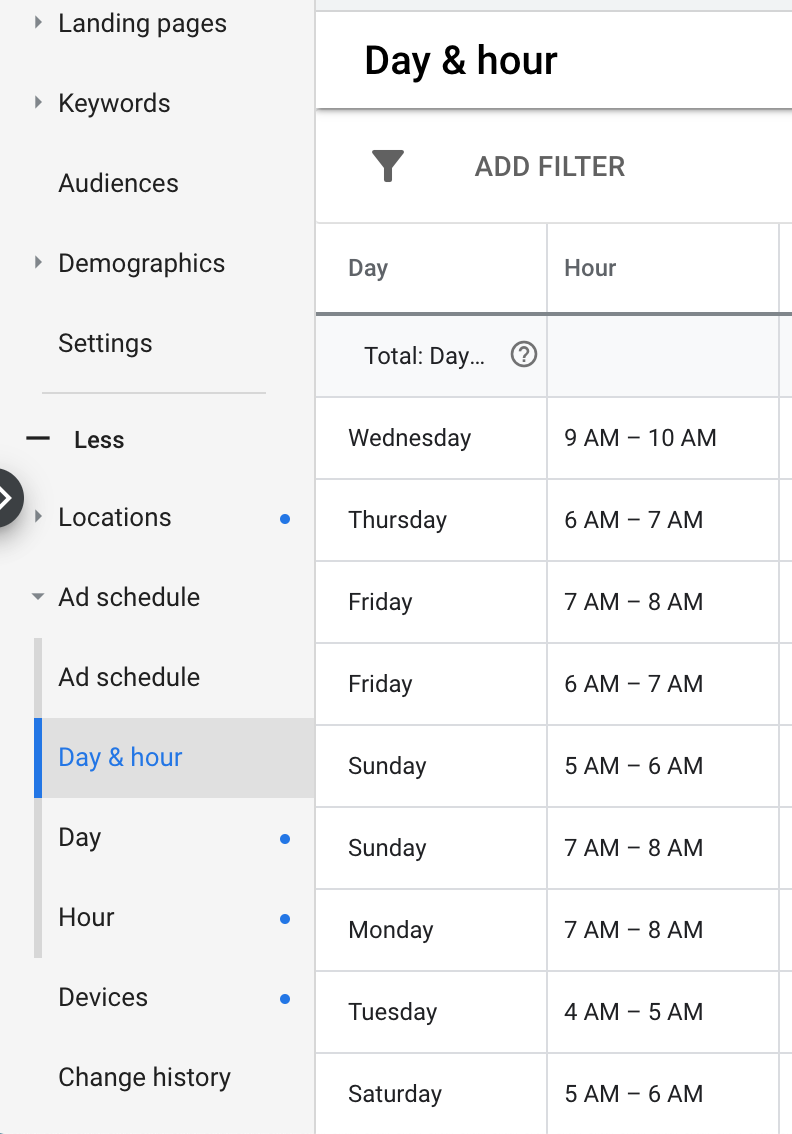The height and width of the screenshot is (1134, 792).
Task: Select the Wednesday 9 AM – 10 AM row
Action: point(409,438)
